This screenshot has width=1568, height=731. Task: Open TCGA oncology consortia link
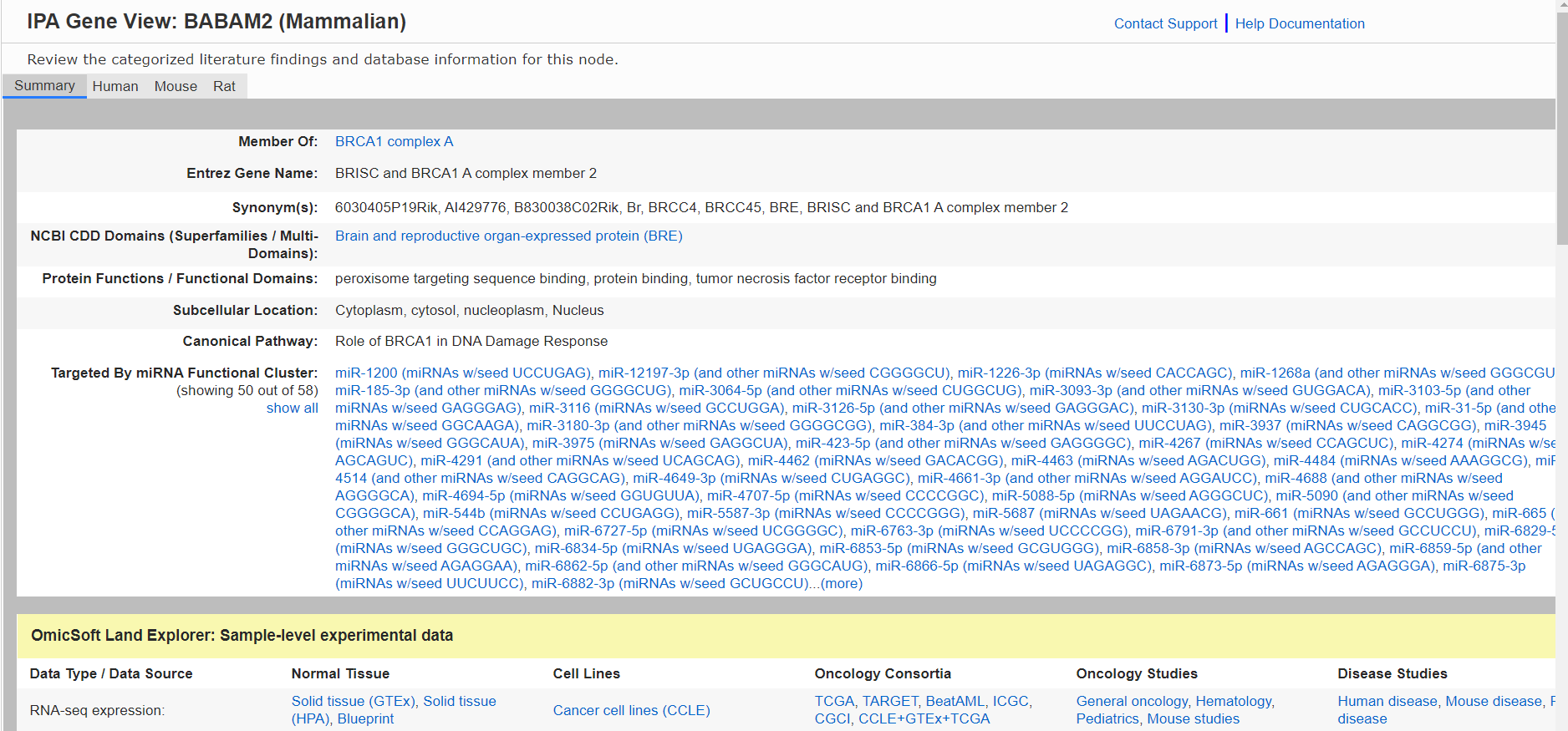[x=834, y=701]
